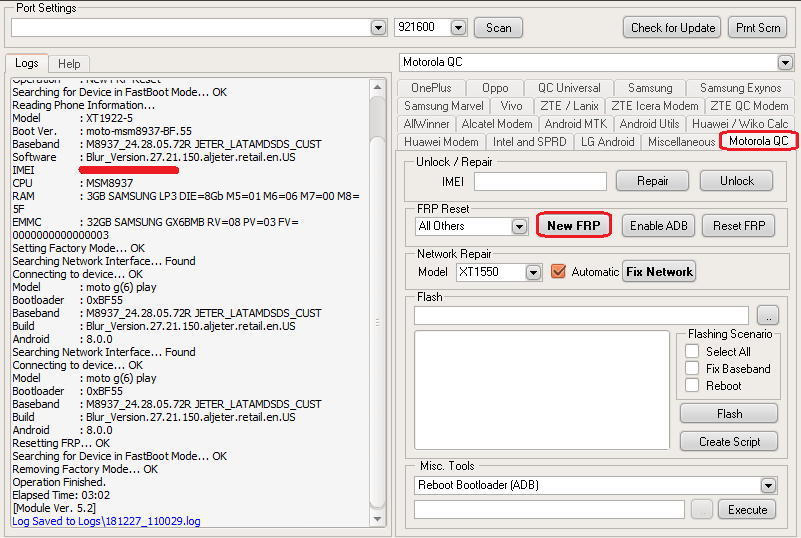Viewport: 801px width, 538px height.
Task: Open the LG Android tab
Action: [607, 142]
